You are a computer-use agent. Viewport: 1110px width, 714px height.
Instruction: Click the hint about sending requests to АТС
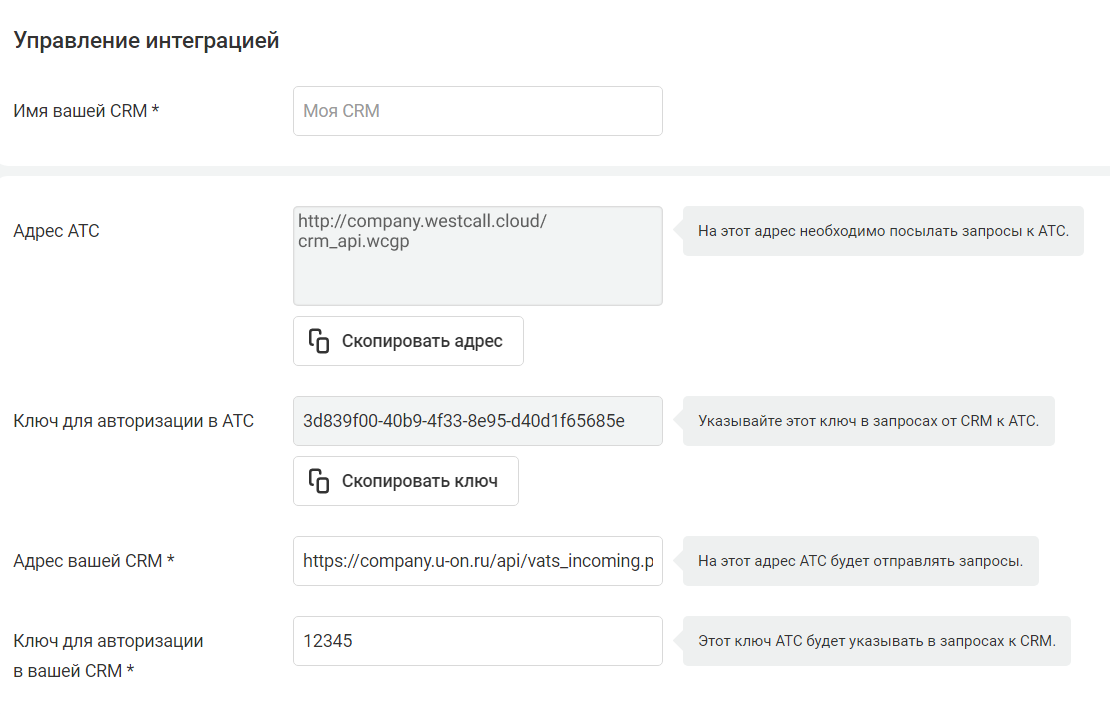click(883, 231)
